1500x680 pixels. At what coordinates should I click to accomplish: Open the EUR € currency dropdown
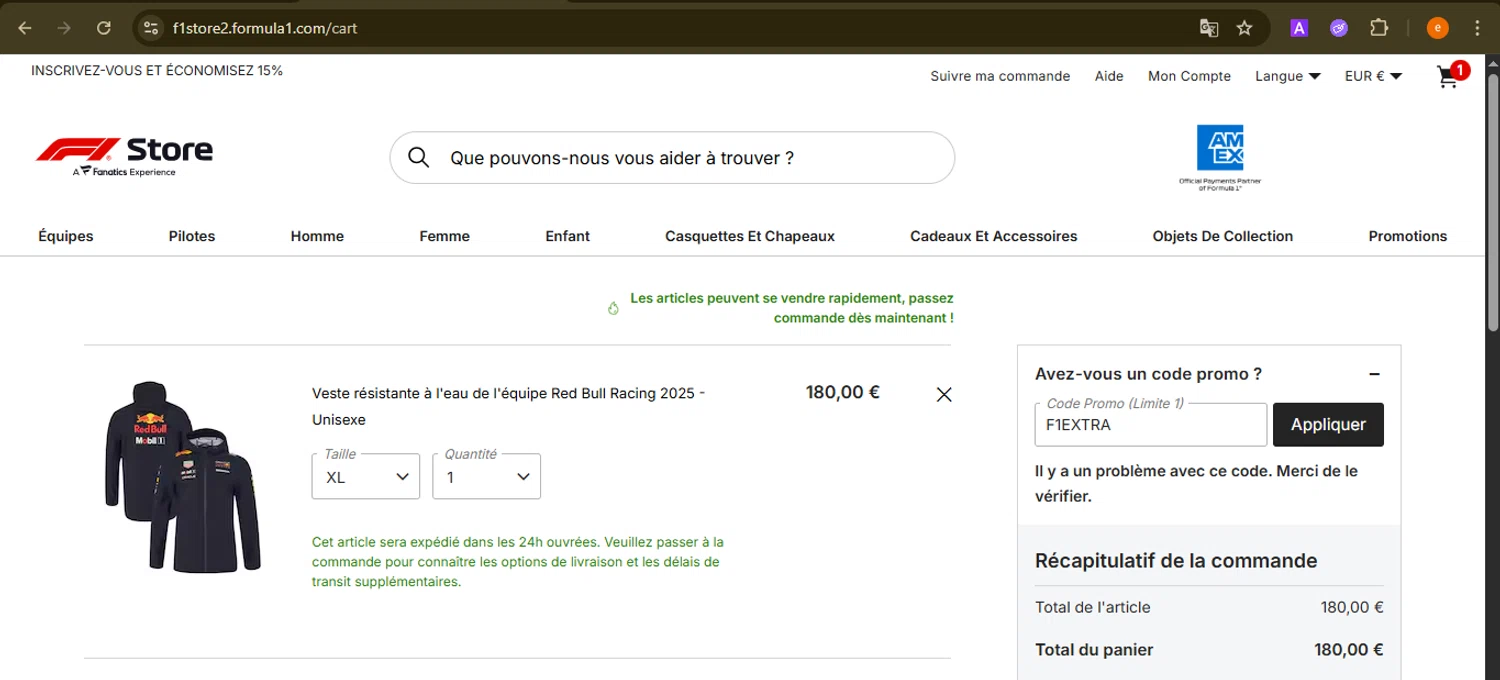1373,76
